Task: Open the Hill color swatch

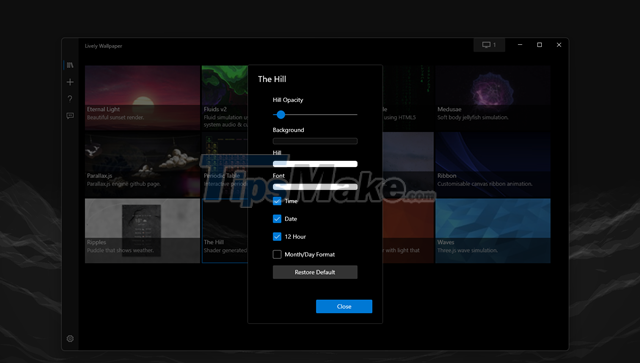Action: (x=315, y=164)
